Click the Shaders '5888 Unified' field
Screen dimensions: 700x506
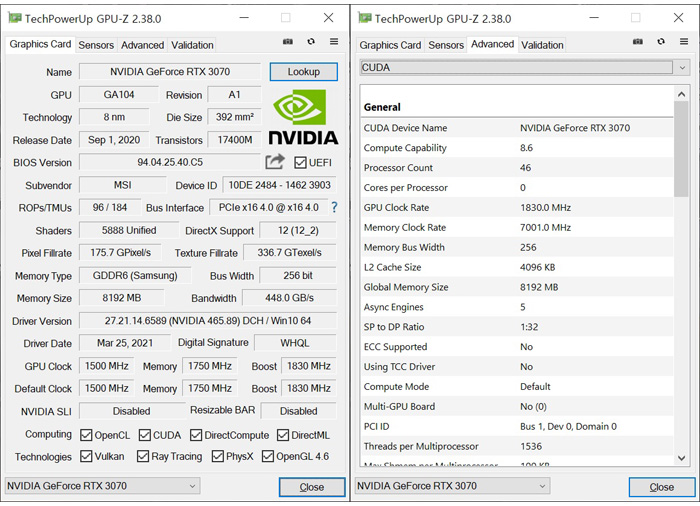[x=129, y=230]
